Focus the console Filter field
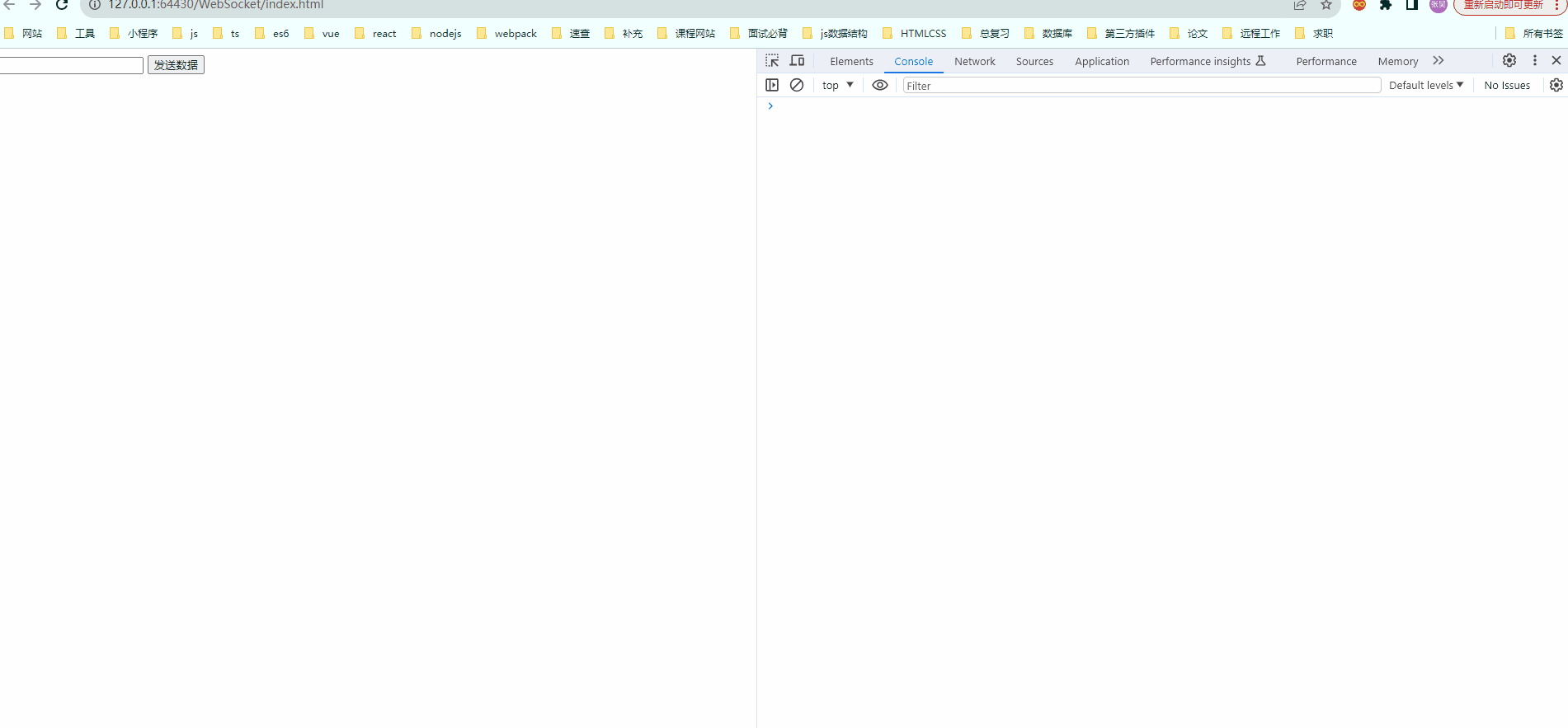 pyautogui.click(x=1142, y=85)
